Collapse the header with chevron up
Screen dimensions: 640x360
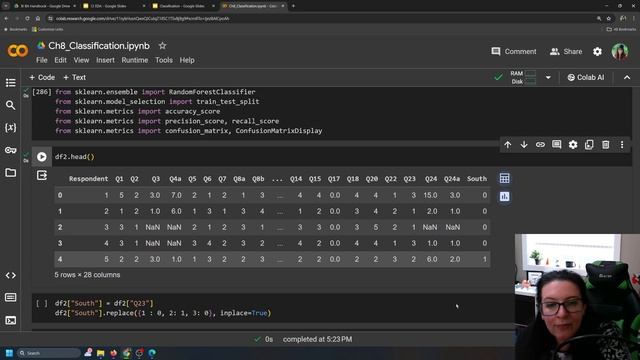[627, 77]
